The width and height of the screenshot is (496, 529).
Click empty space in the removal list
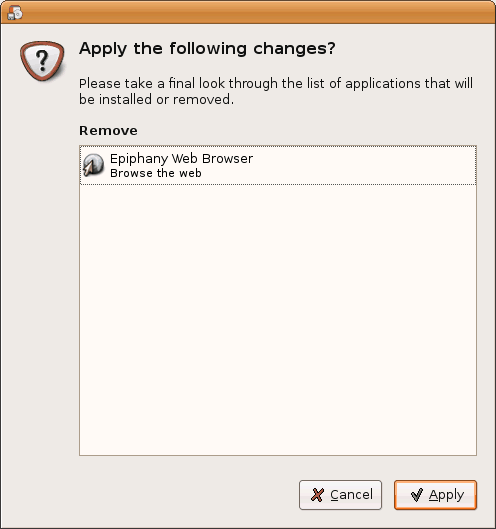(x=278, y=319)
